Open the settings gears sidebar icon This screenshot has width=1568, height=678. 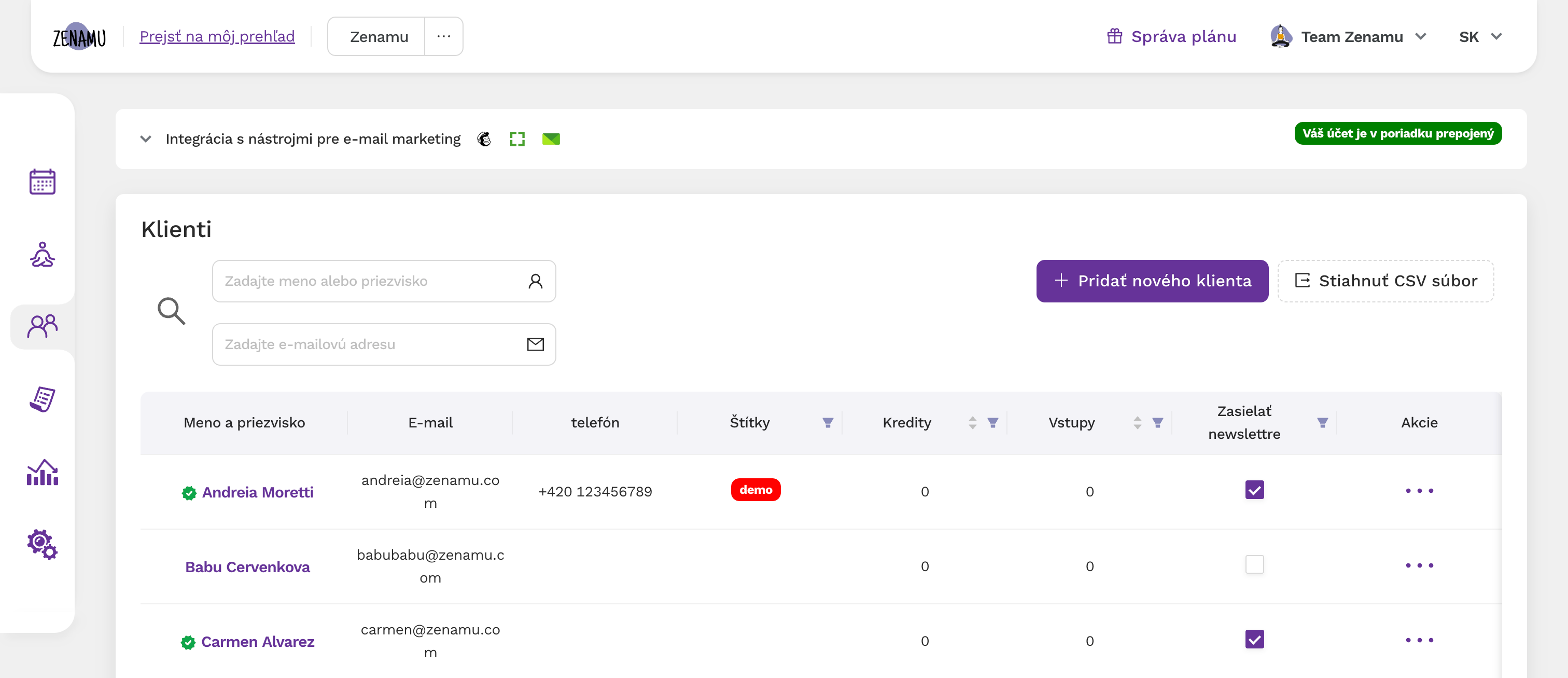43,544
